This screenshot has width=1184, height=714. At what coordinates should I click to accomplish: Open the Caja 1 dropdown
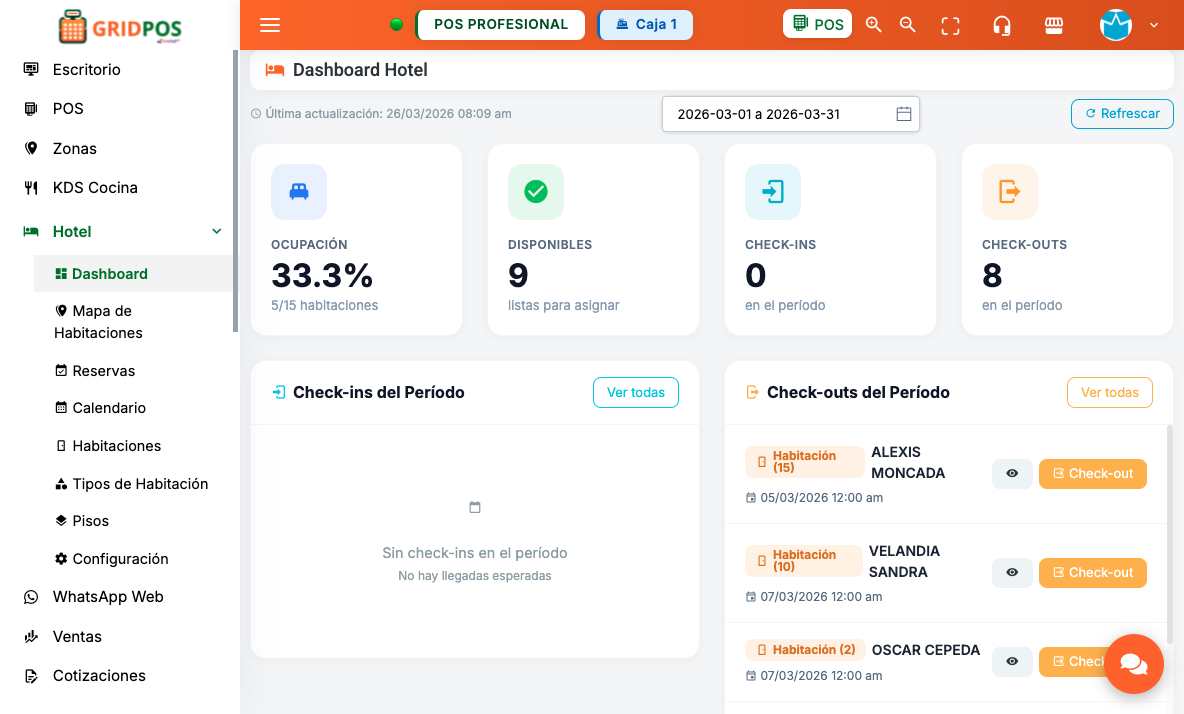(645, 24)
